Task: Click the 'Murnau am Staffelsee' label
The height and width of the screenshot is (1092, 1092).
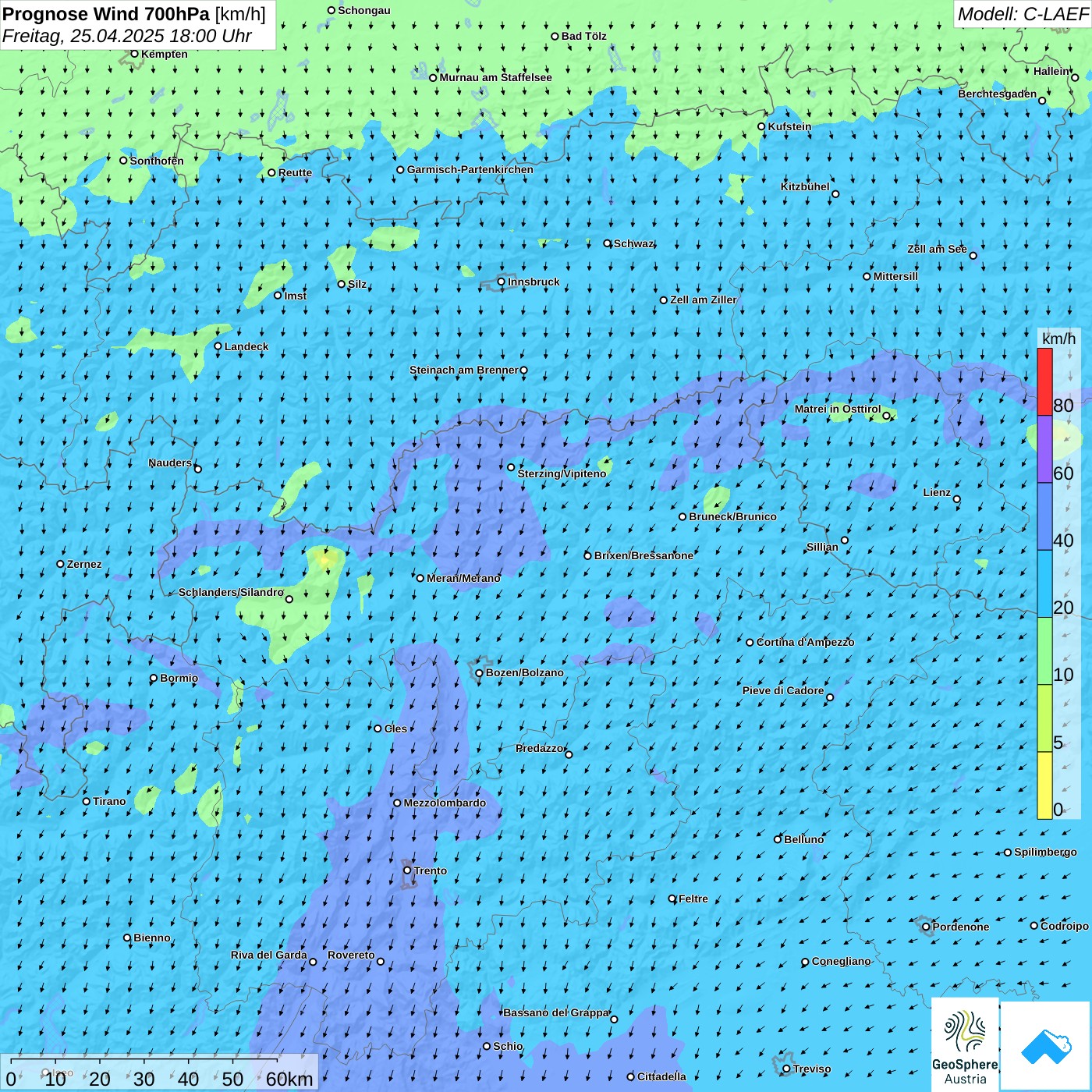Action: (496, 77)
